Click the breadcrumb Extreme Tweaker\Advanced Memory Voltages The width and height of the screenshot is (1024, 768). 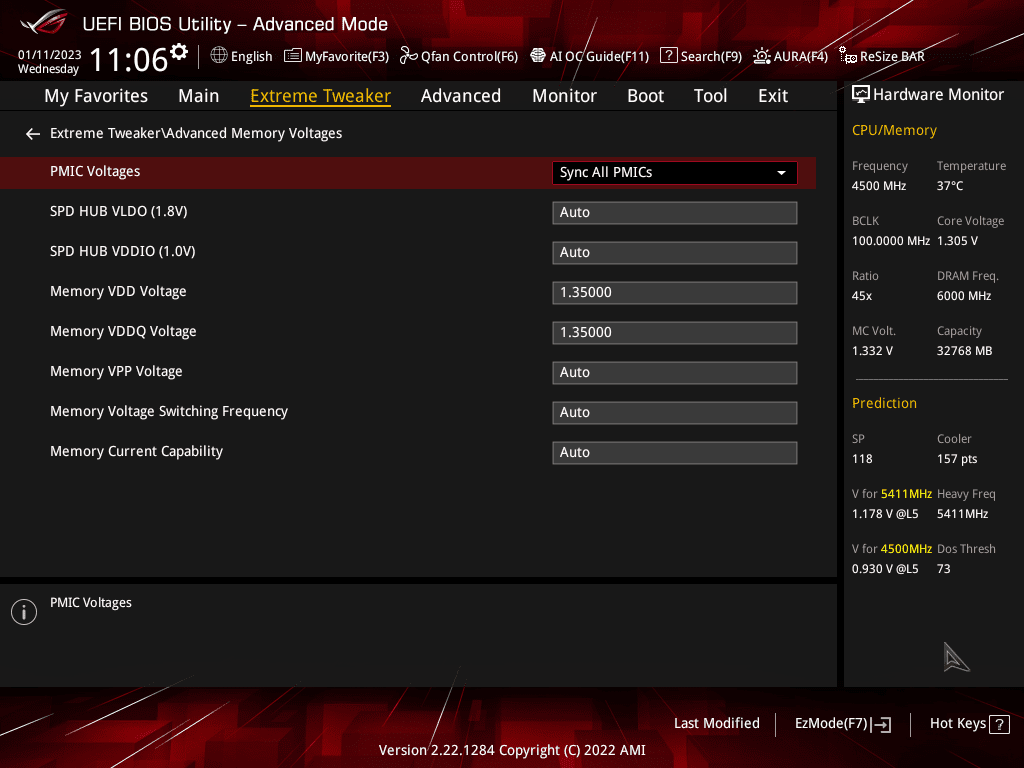pos(196,133)
